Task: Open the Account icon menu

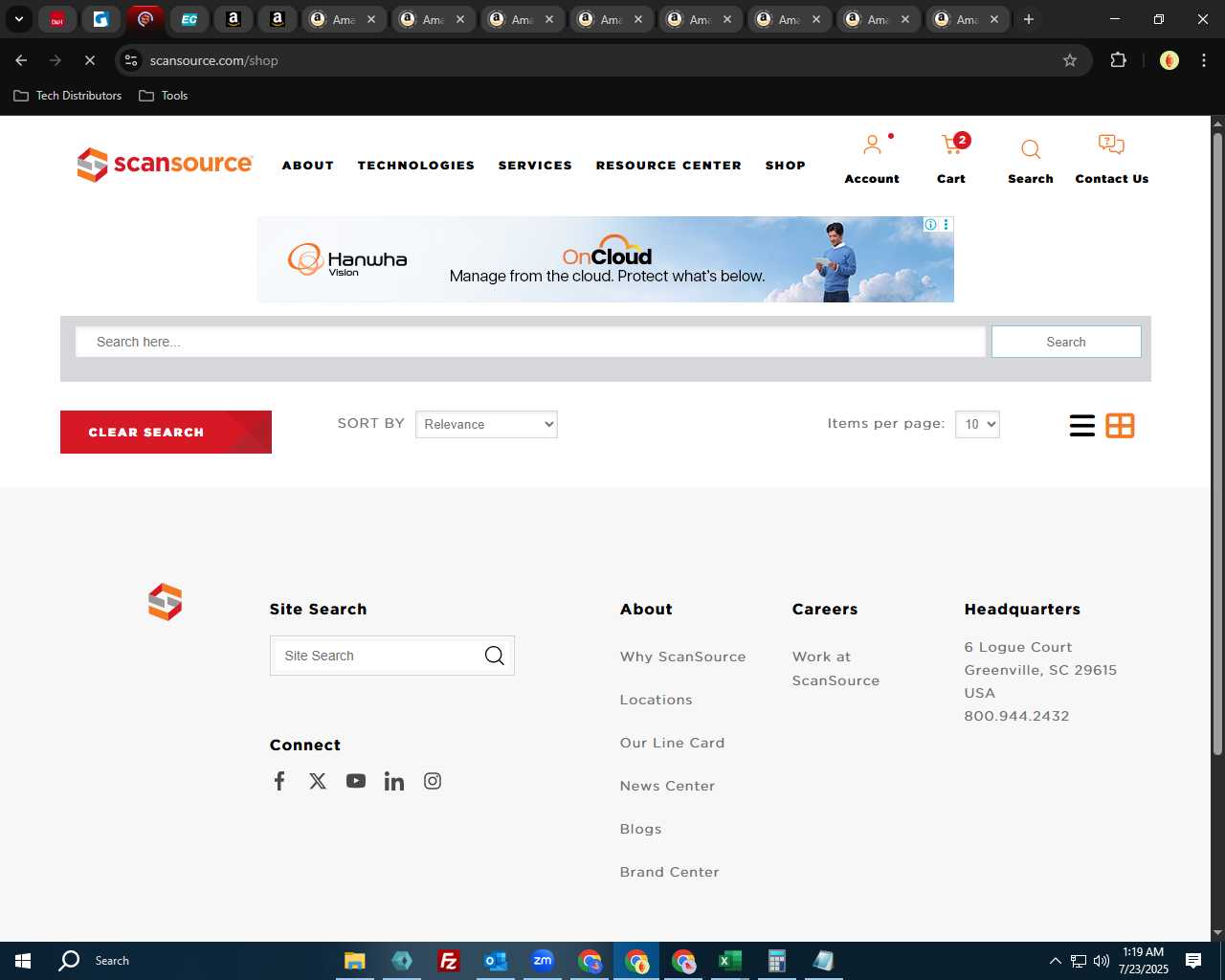Action: tap(872, 145)
